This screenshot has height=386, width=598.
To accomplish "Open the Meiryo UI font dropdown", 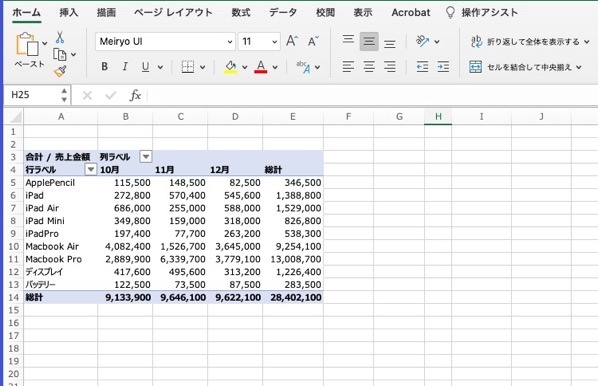I will 230,42.
